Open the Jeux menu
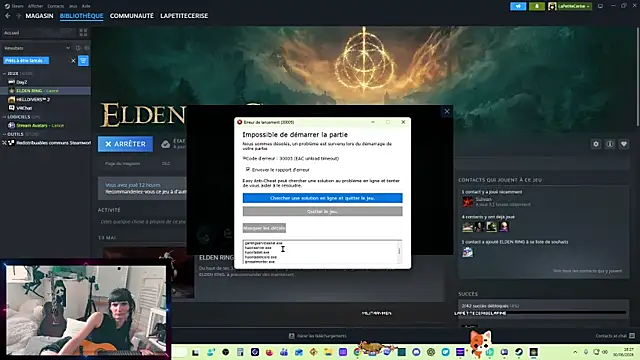This screenshot has width=640, height=360. click(73, 6)
